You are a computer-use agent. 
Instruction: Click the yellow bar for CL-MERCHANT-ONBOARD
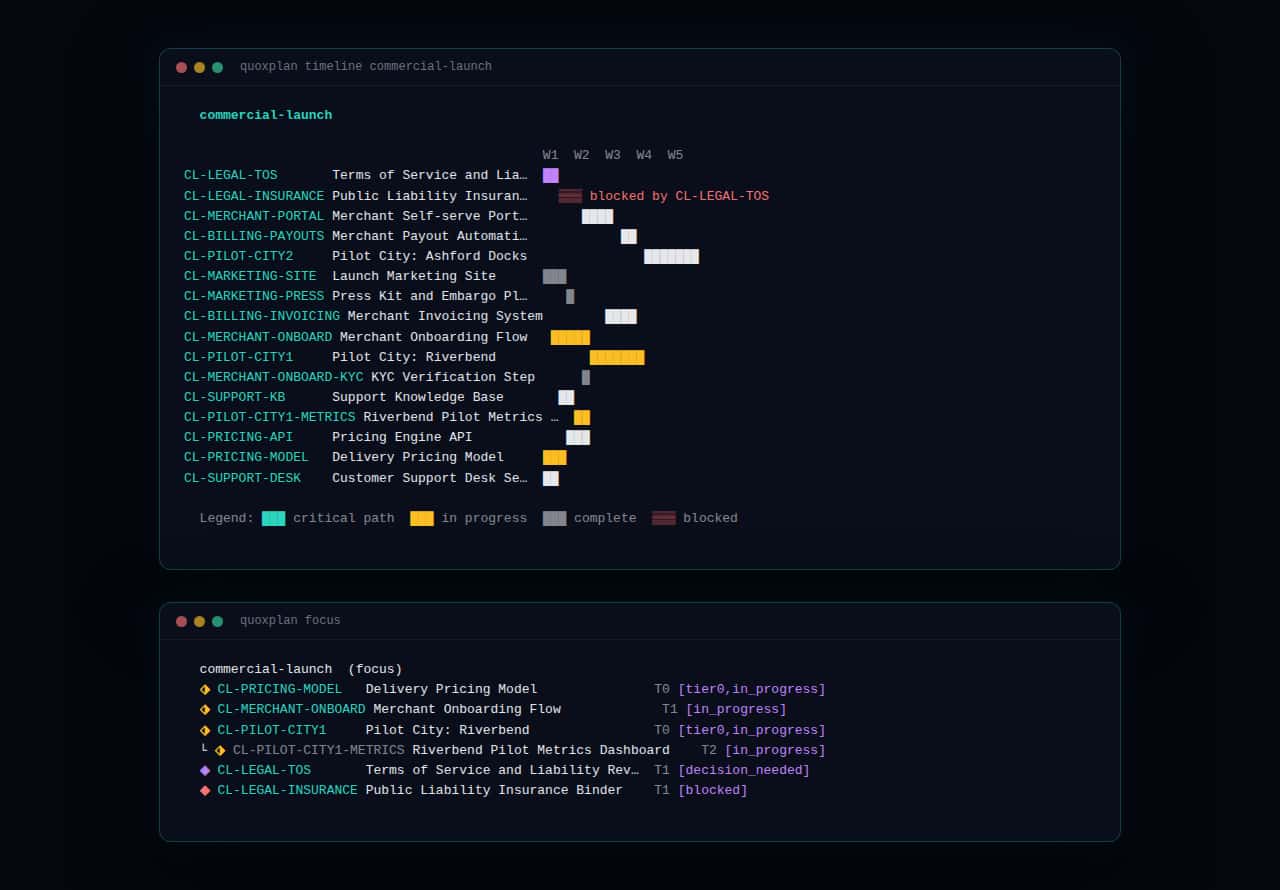click(x=570, y=337)
